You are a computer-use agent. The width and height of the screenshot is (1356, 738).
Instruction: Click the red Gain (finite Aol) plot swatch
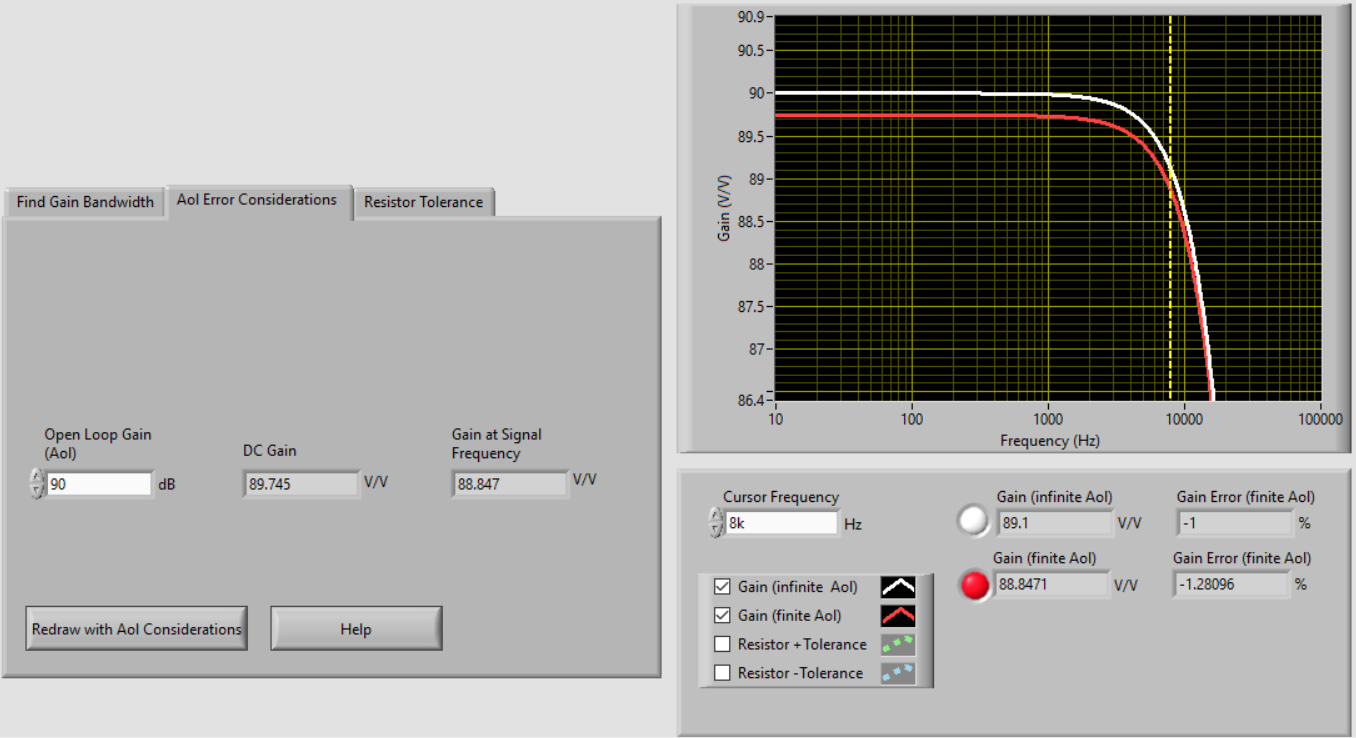pyautogui.click(x=897, y=616)
